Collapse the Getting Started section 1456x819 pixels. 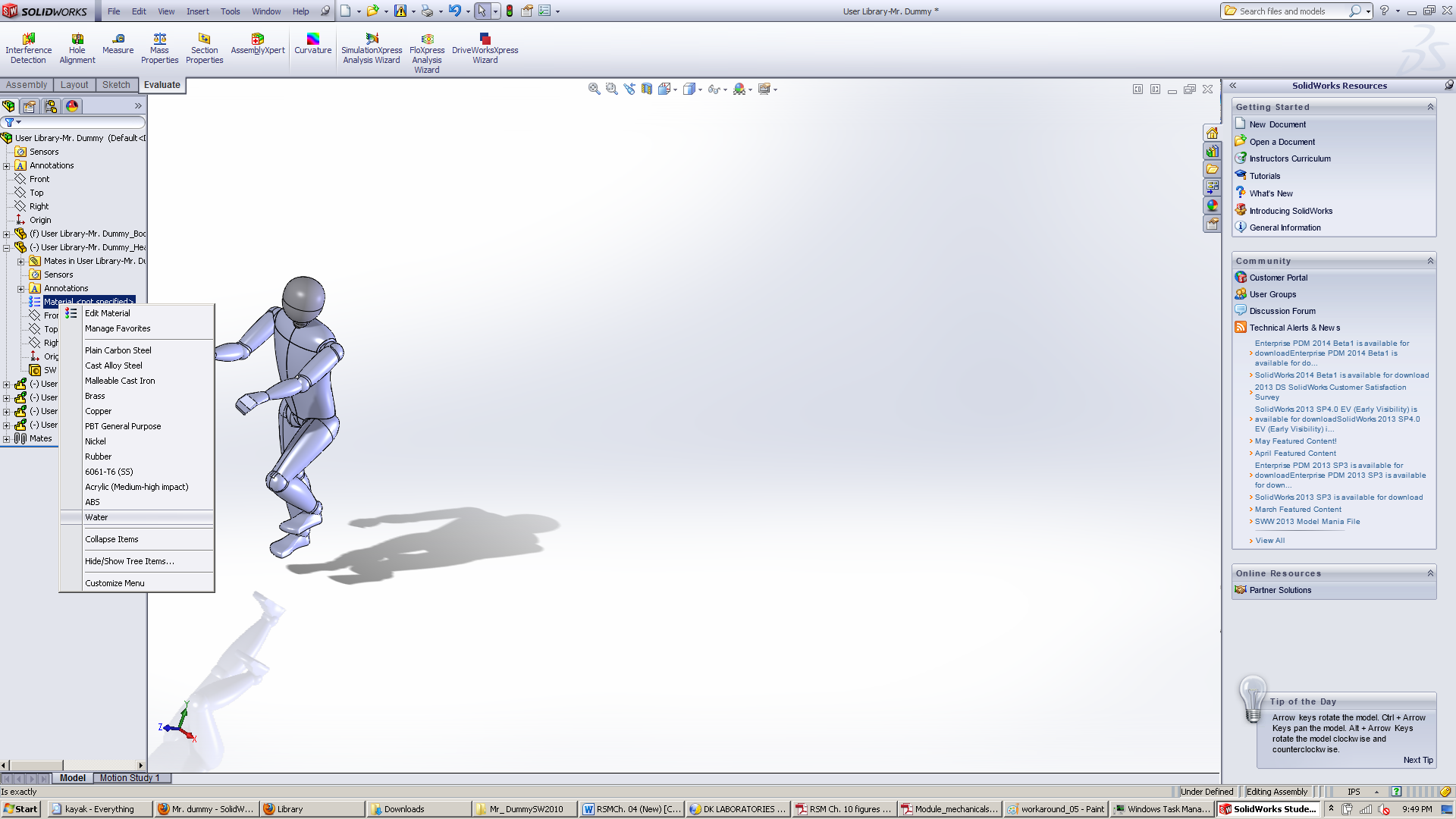[x=1430, y=107]
